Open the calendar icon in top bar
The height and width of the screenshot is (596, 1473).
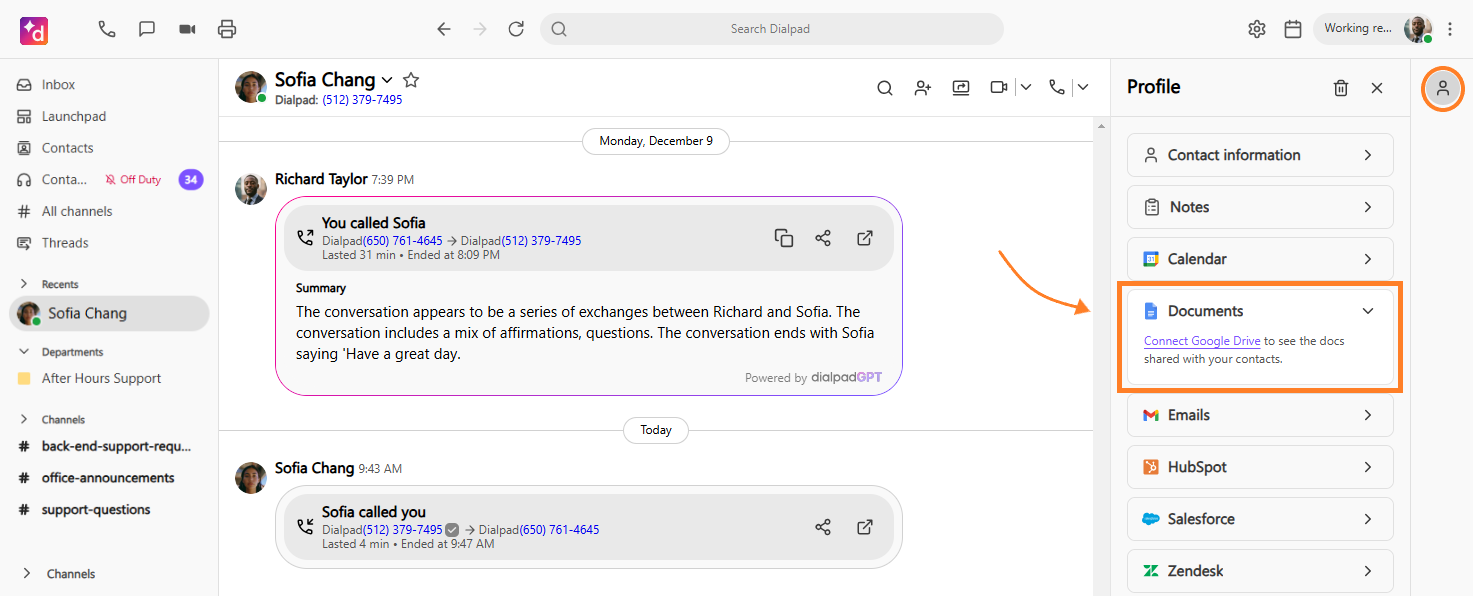click(1293, 29)
